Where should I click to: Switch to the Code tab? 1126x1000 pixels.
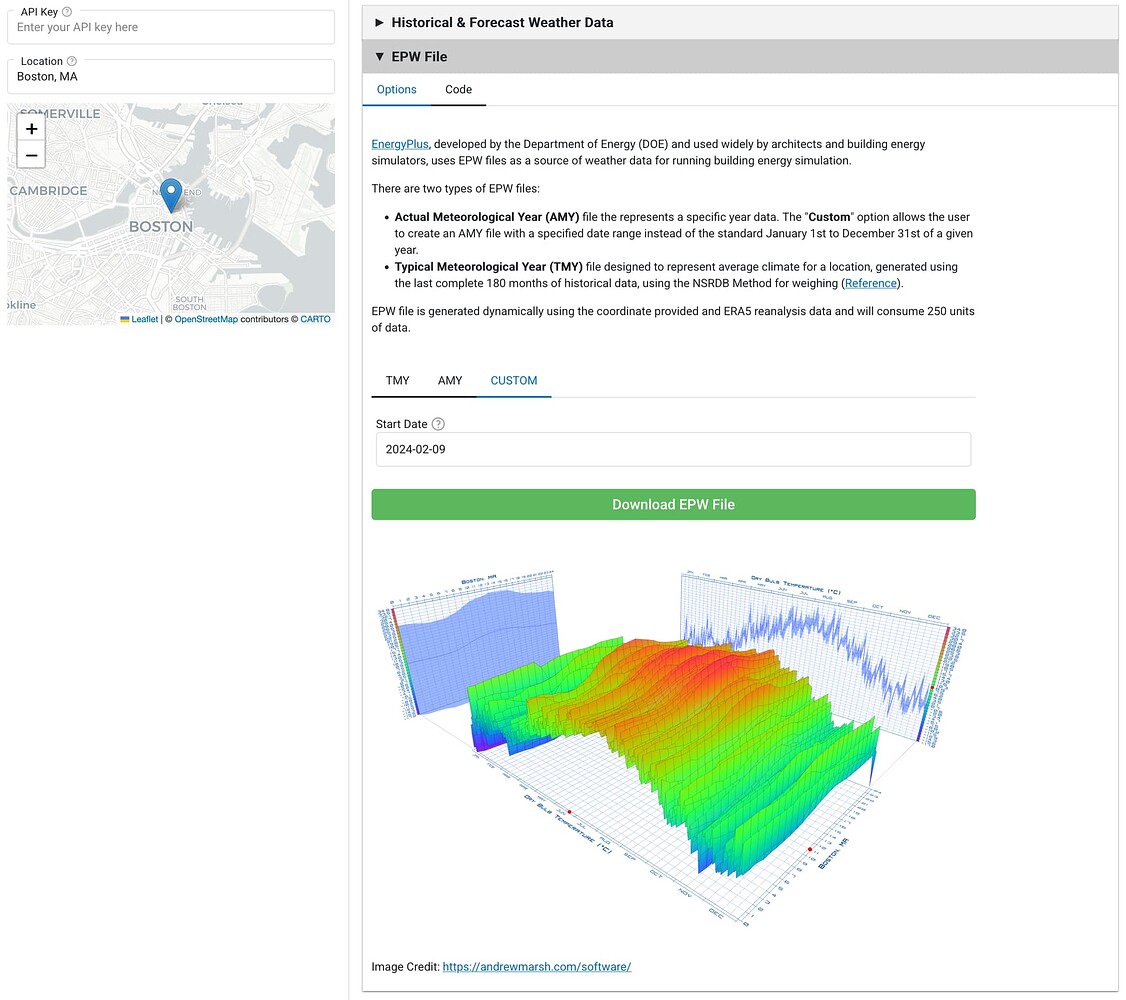pos(458,89)
